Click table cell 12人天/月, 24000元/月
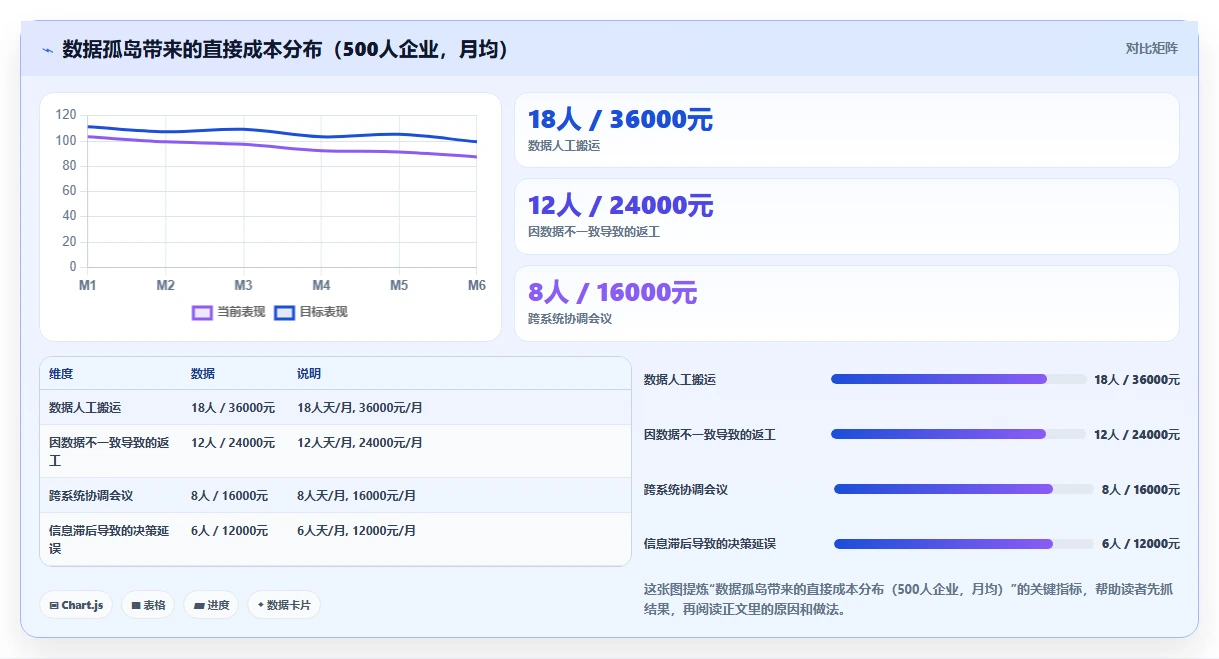 (360, 443)
